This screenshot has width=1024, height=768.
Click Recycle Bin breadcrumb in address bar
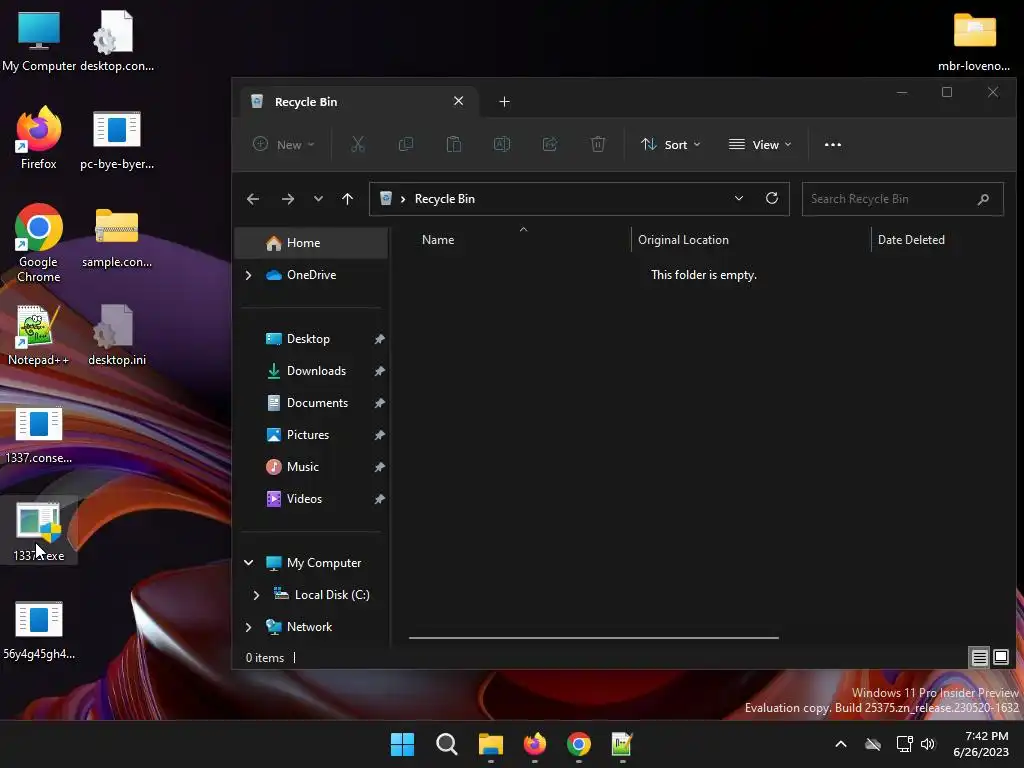point(445,199)
